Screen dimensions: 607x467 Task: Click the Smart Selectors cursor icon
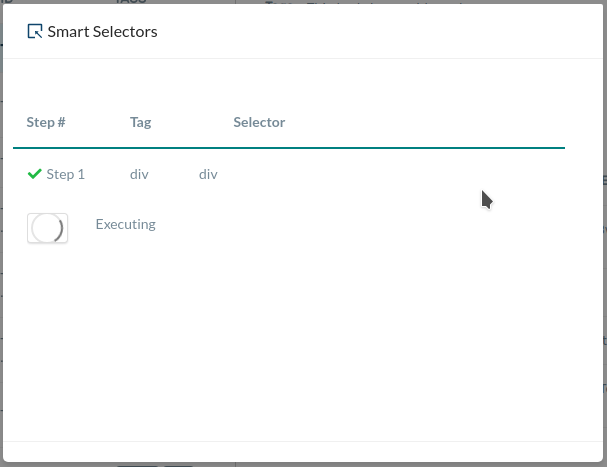(35, 32)
